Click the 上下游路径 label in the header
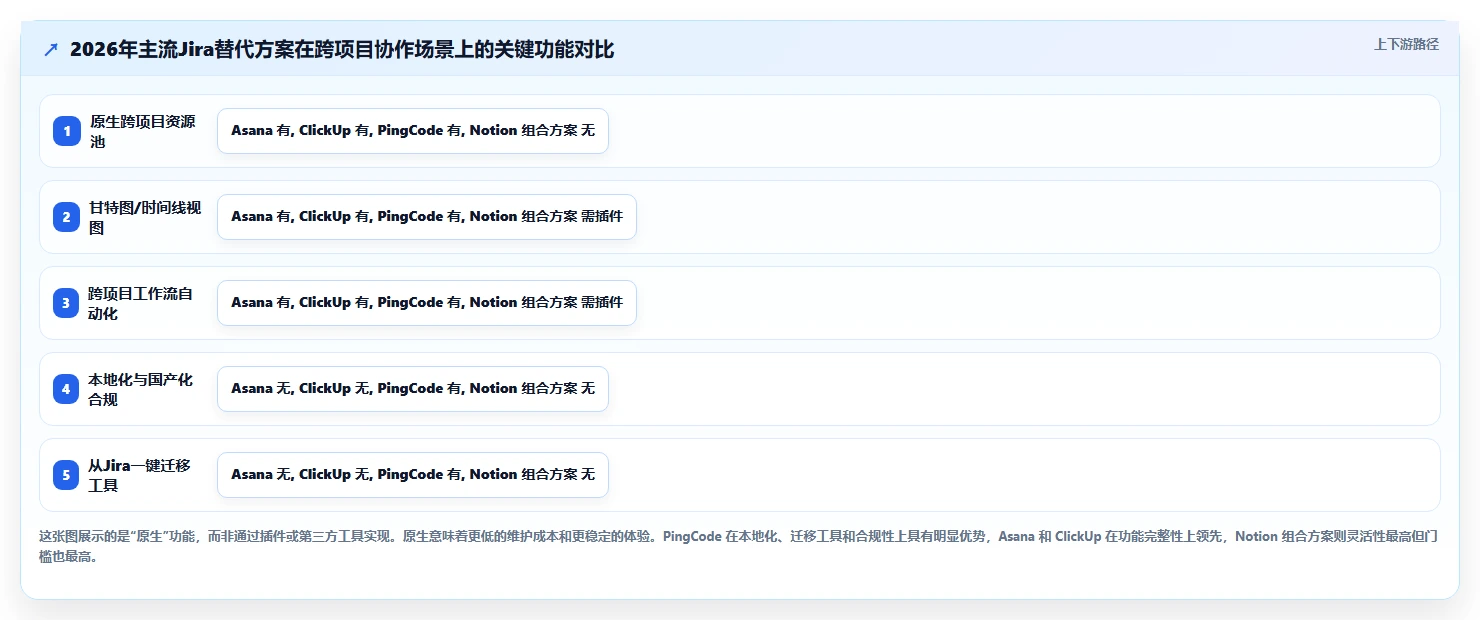This screenshot has height=620, width=1480. [x=1406, y=44]
